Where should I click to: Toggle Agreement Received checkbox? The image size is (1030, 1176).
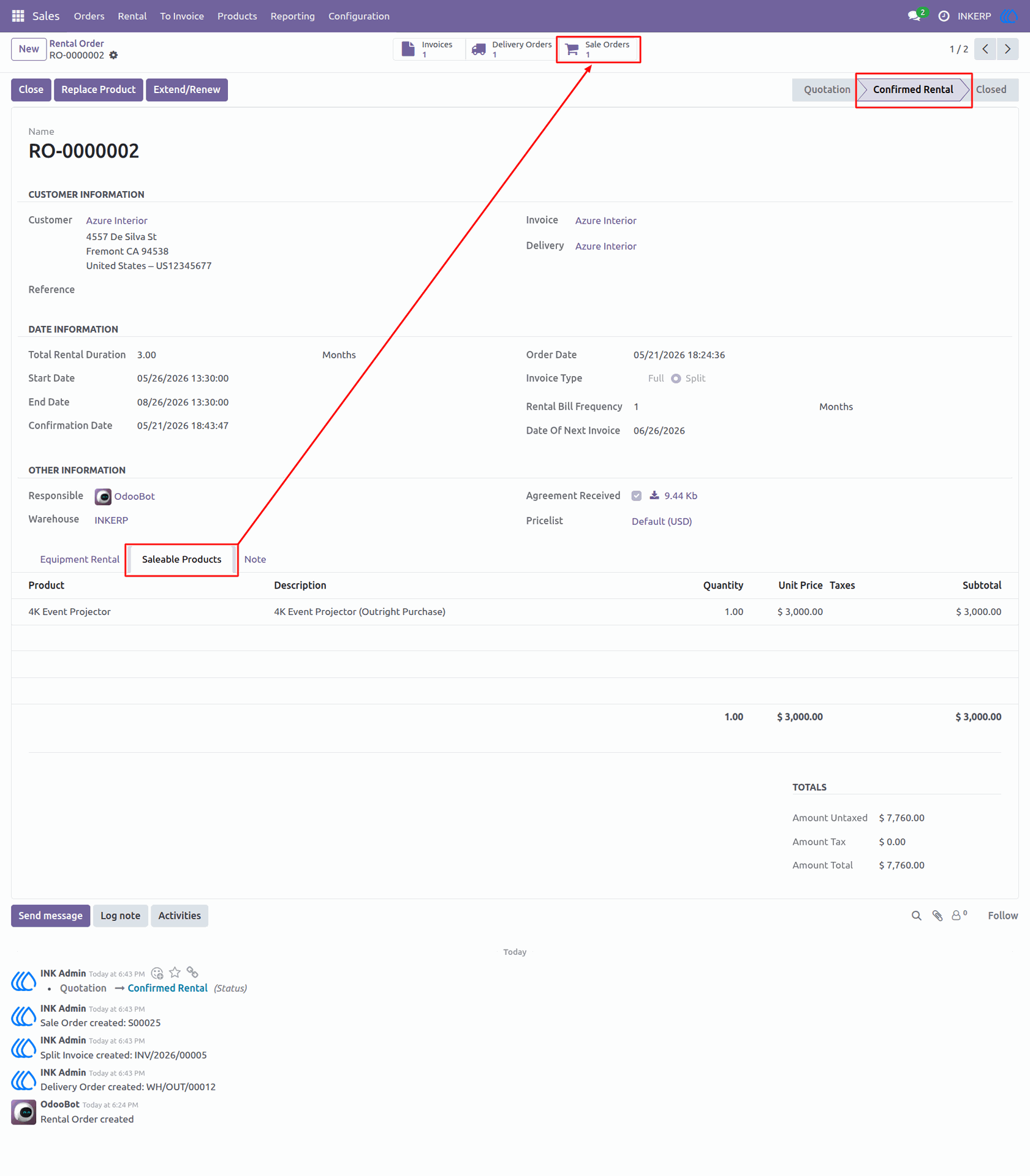[637, 496]
